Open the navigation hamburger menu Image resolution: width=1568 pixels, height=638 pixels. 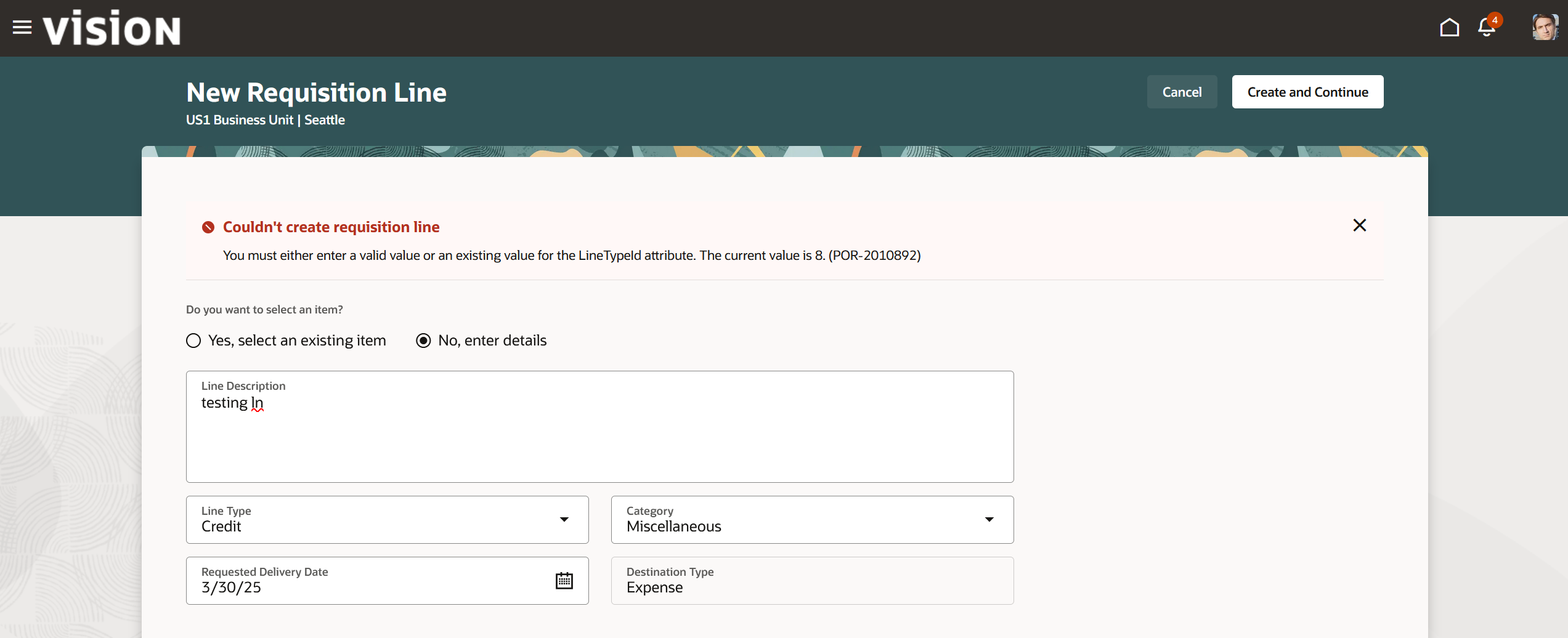[22, 28]
